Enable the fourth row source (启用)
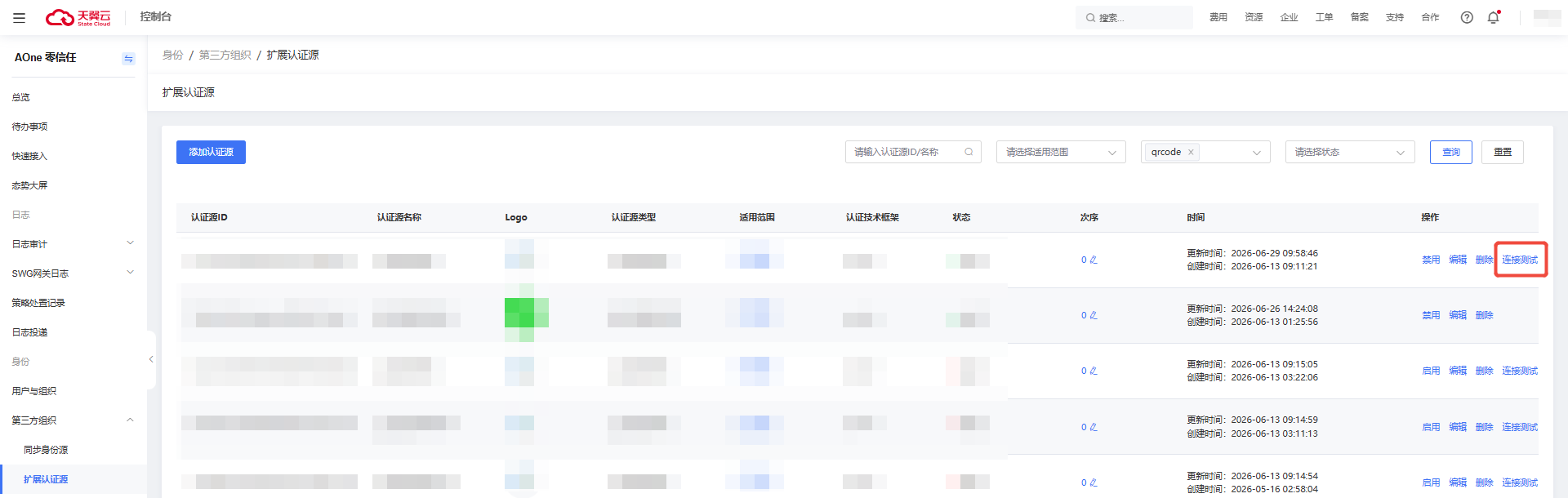Image resolution: width=1568 pixels, height=498 pixels. coord(1431,427)
